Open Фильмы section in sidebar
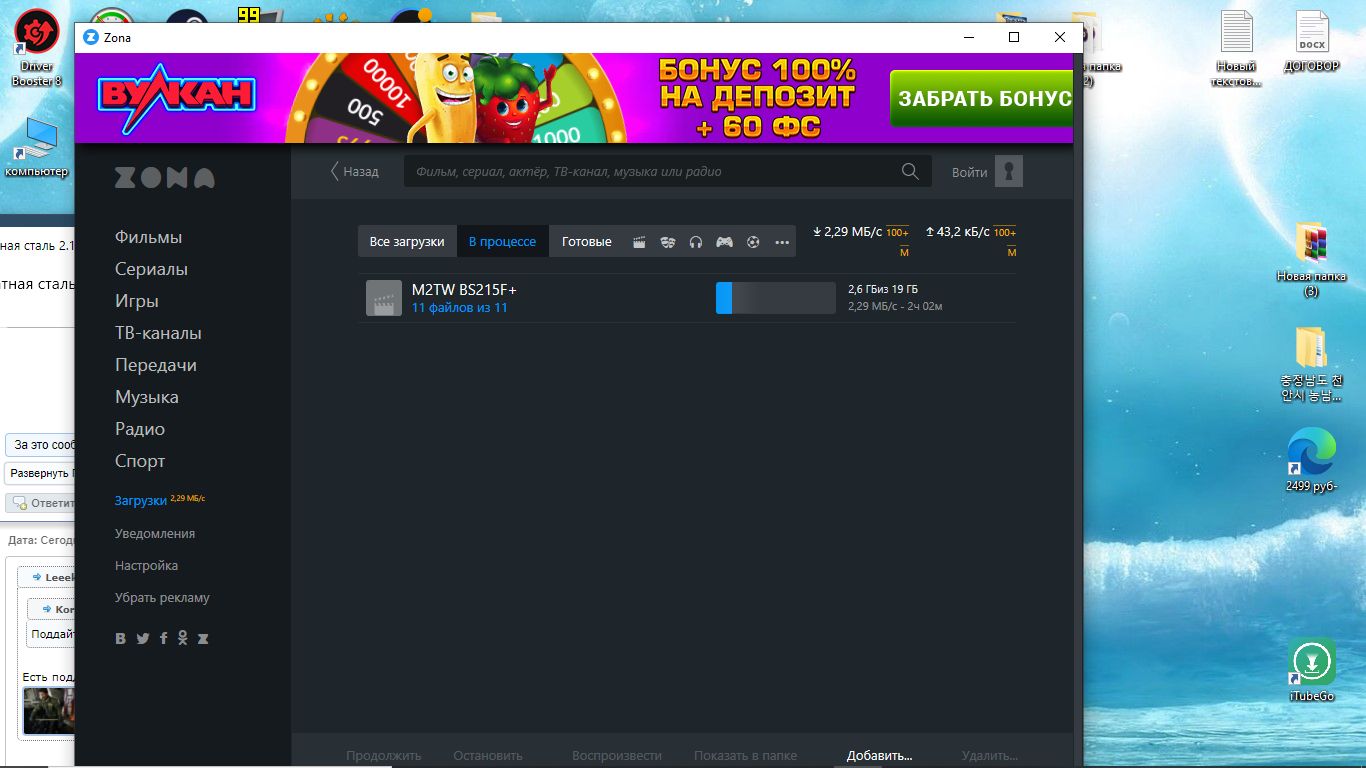 click(x=148, y=237)
